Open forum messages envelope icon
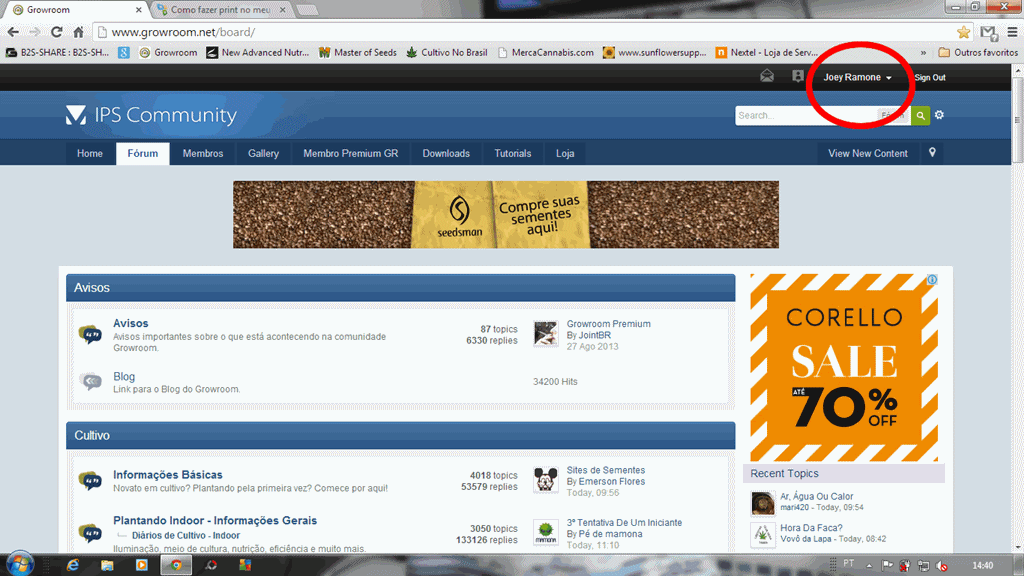This screenshot has height=576, width=1024. click(767, 76)
